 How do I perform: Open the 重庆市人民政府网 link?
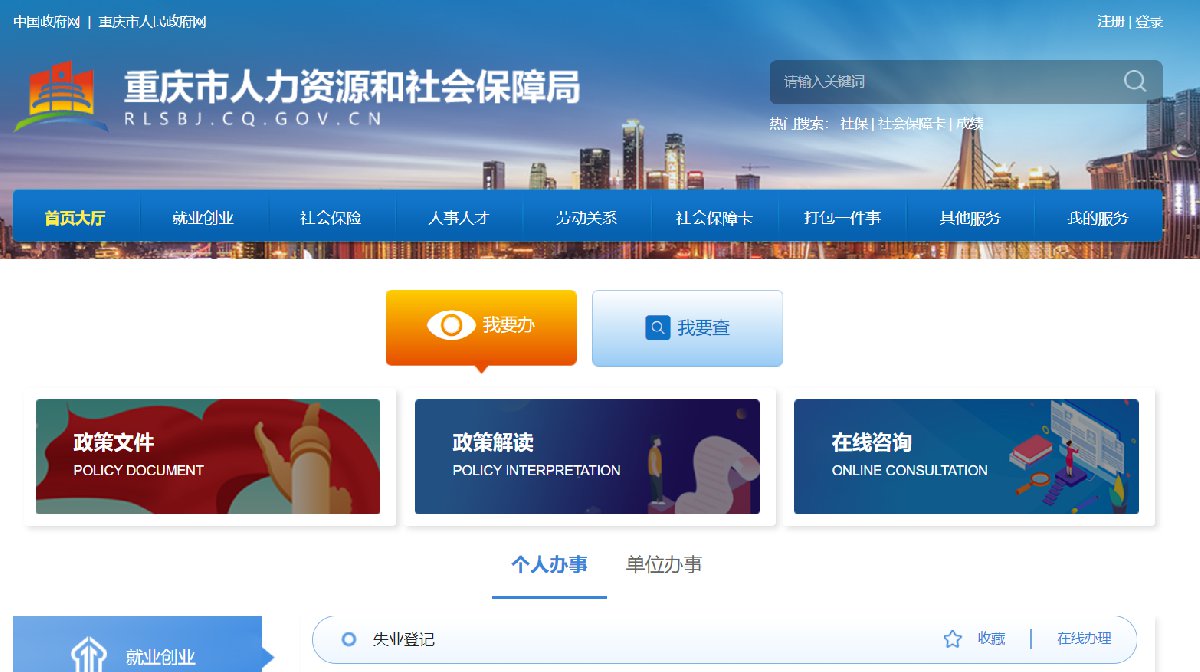point(152,22)
